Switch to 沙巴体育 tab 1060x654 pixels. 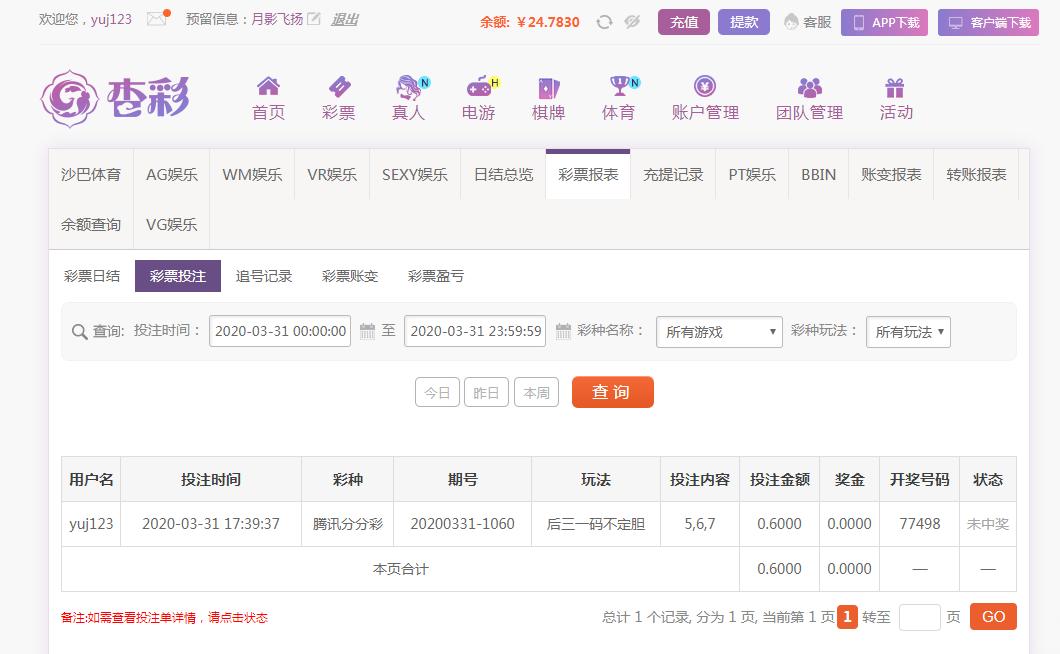tap(91, 174)
